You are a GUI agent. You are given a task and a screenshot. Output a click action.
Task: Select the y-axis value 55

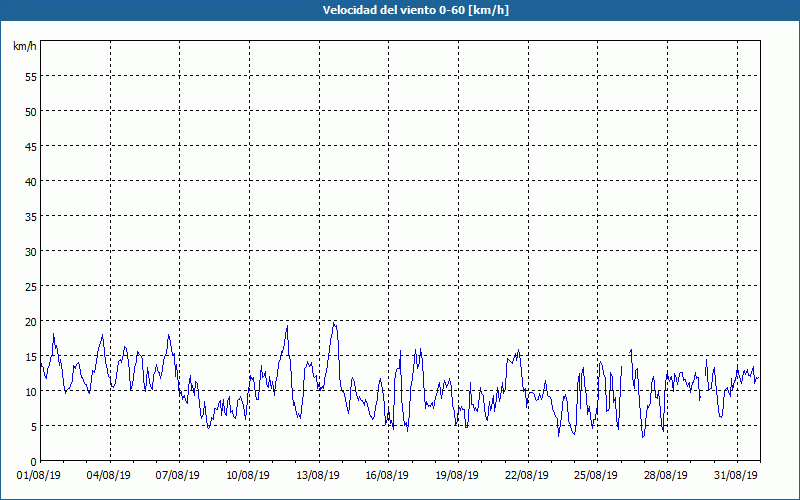[31, 77]
